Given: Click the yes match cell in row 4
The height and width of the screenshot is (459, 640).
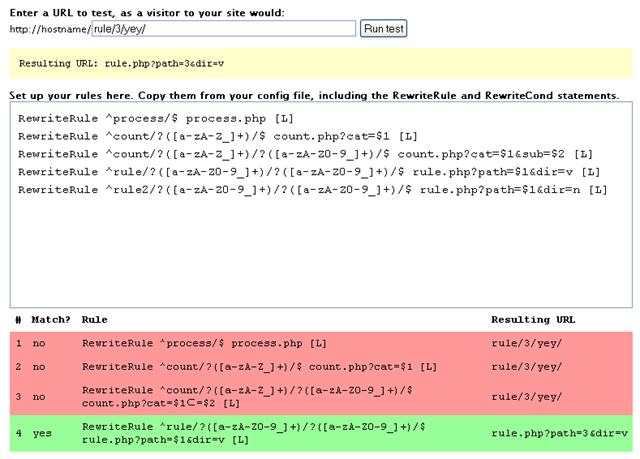Looking at the screenshot, I should [x=42, y=433].
